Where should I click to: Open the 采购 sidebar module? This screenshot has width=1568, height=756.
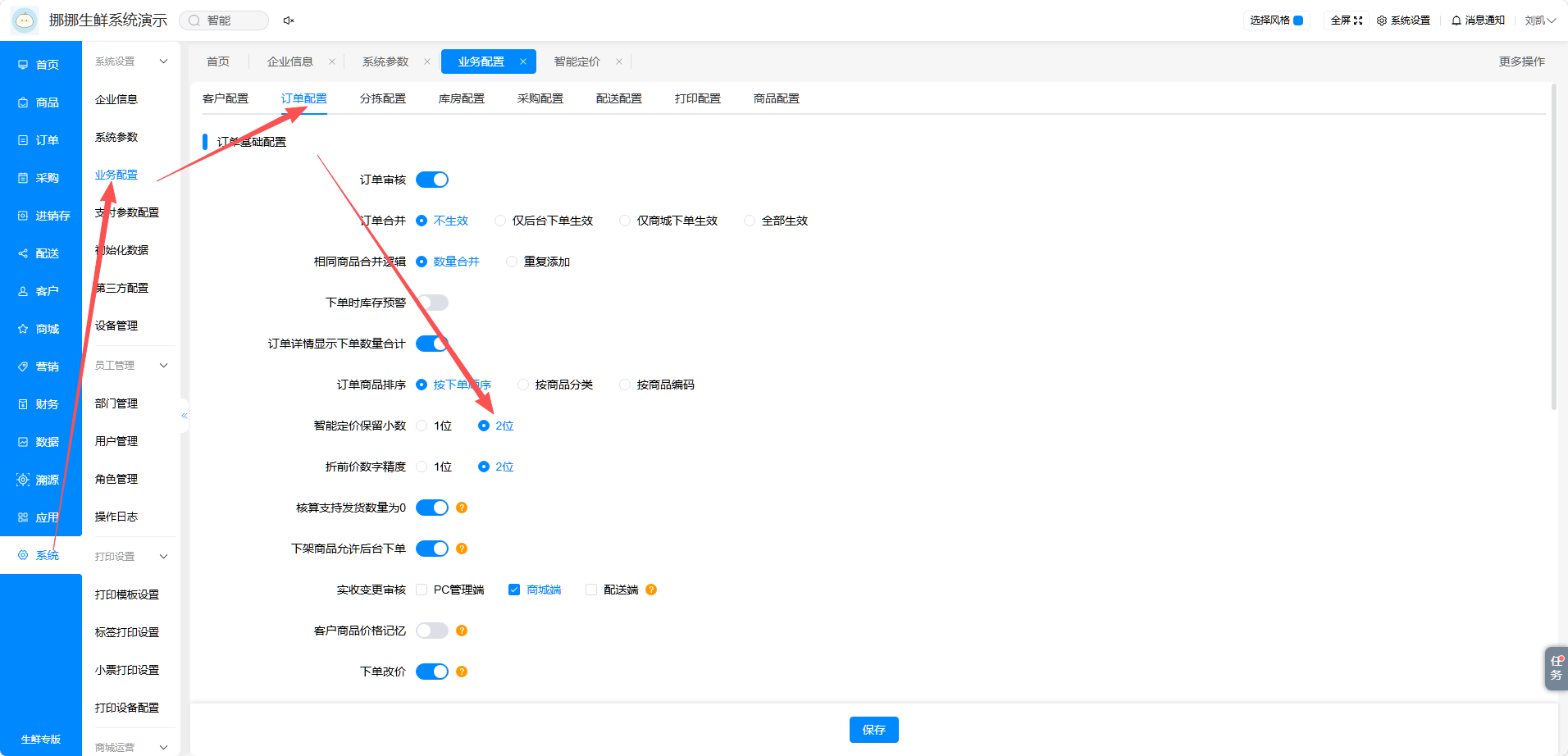39,178
